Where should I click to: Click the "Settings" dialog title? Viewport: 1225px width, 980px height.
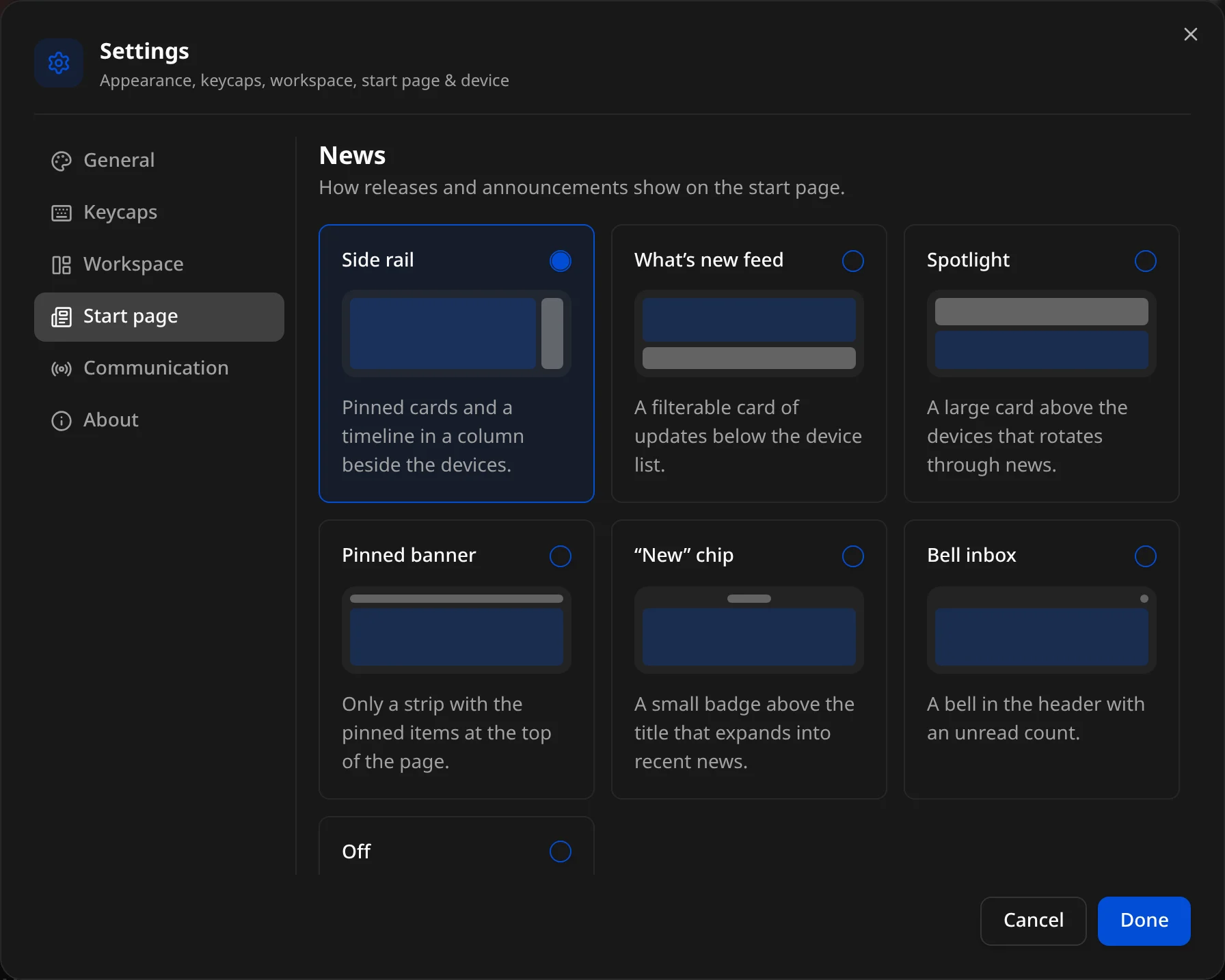click(144, 51)
